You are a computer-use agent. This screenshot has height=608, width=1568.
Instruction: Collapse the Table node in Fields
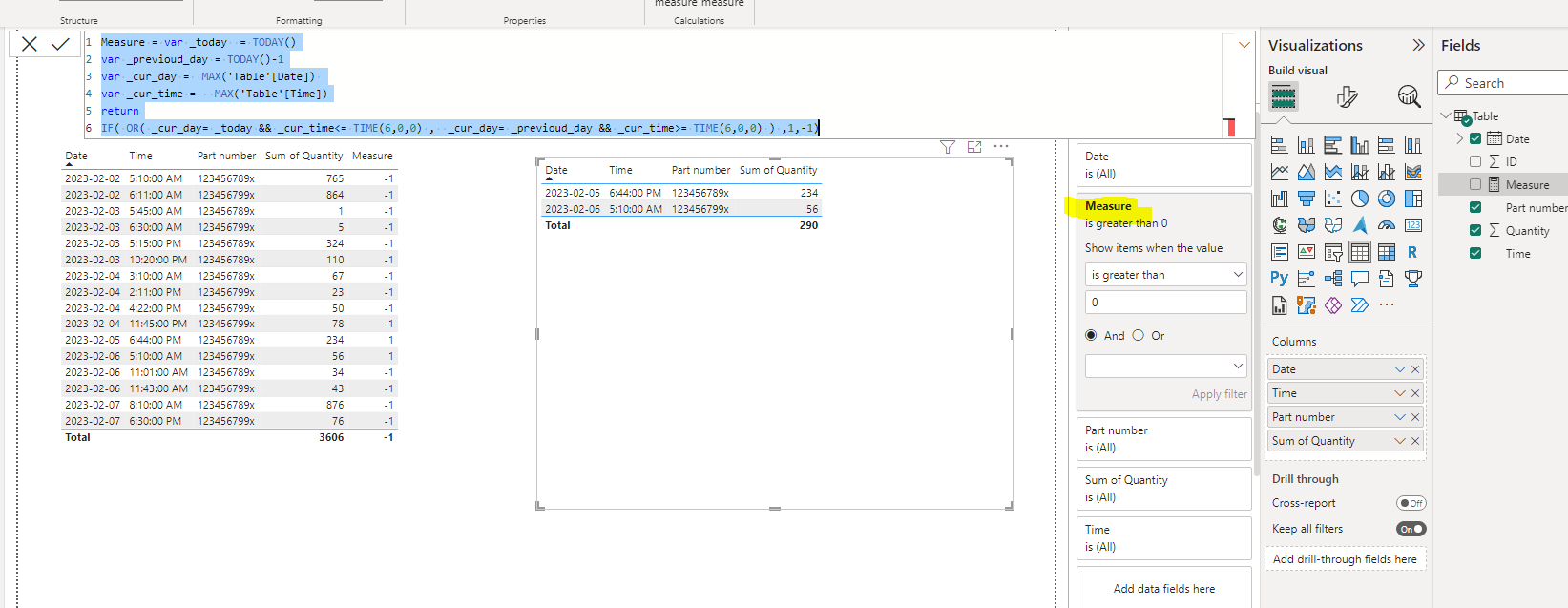(x=1446, y=115)
